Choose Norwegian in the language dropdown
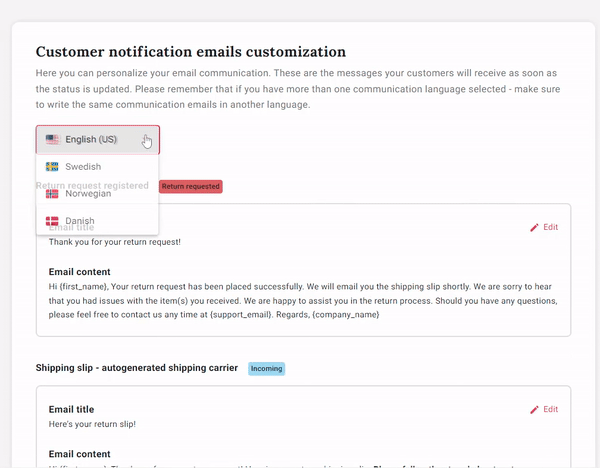The height and width of the screenshot is (468, 600). click(97, 194)
